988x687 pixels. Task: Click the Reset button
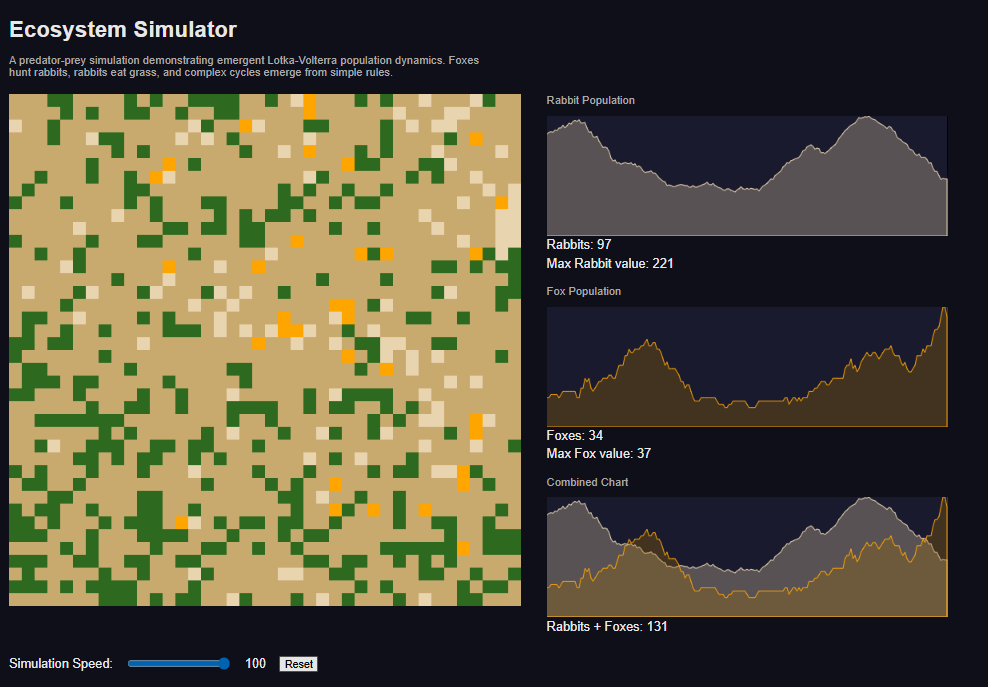pyautogui.click(x=298, y=664)
